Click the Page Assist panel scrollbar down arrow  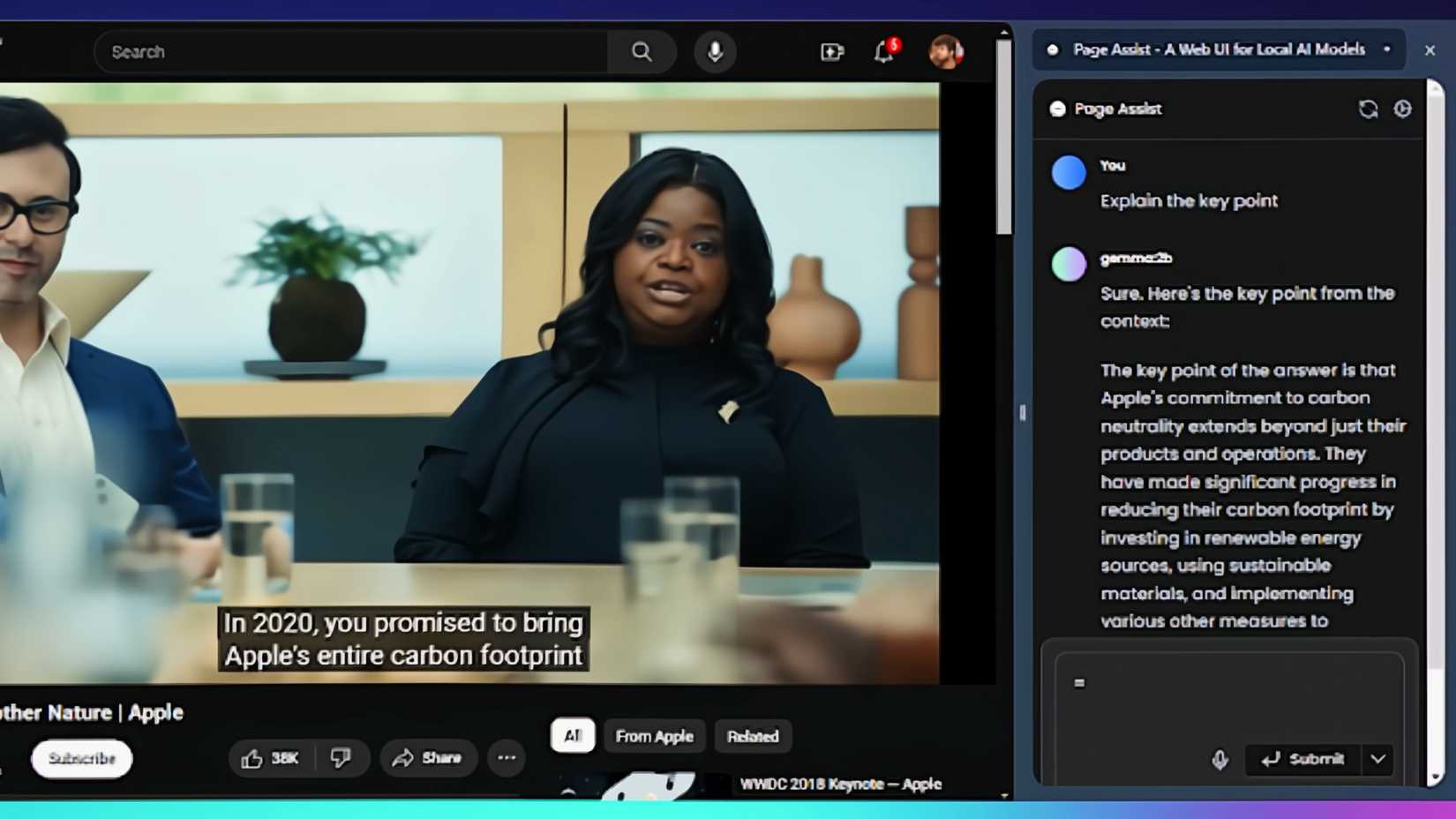pos(1435,777)
